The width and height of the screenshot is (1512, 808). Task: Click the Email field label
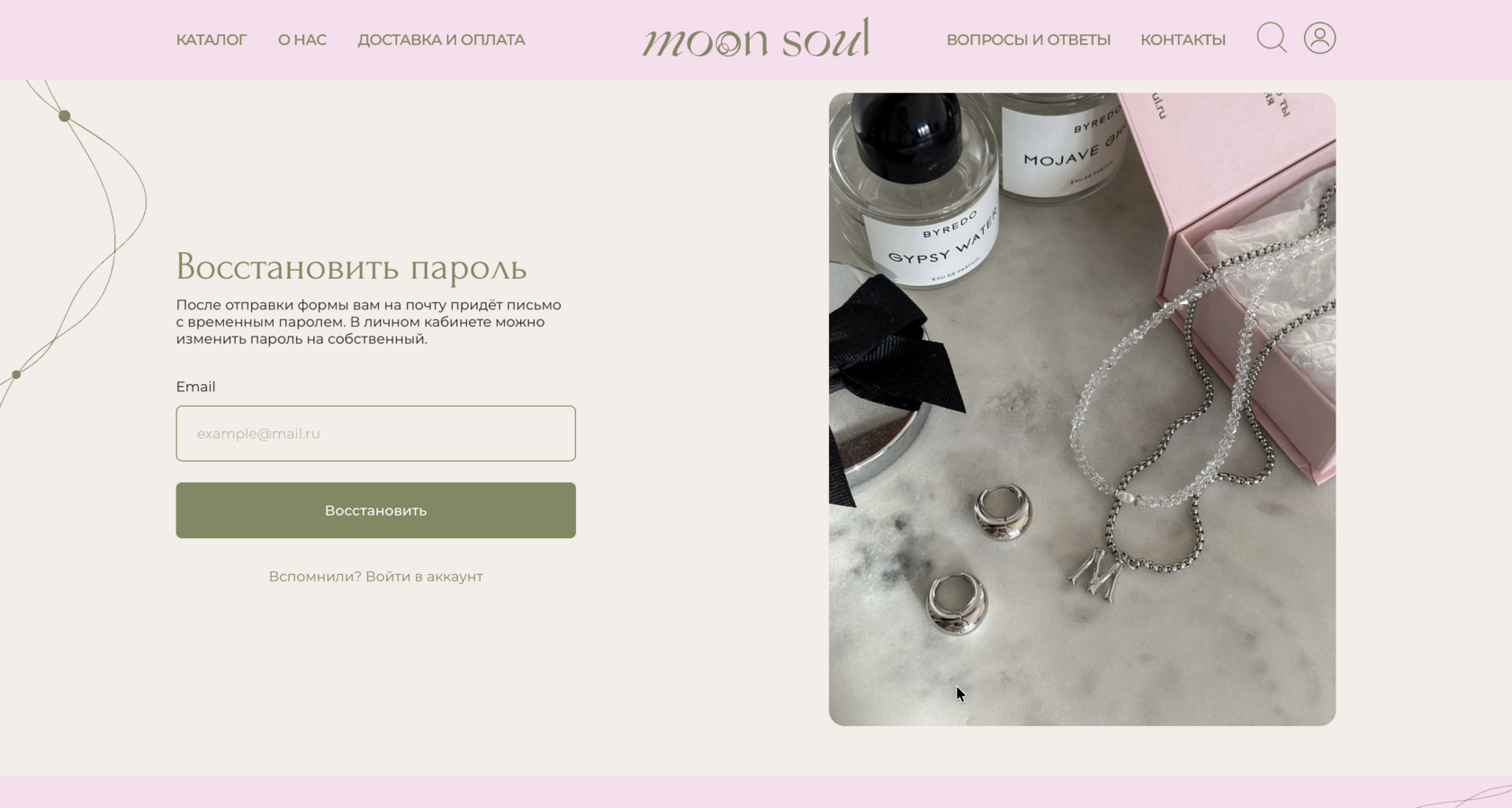click(x=195, y=387)
